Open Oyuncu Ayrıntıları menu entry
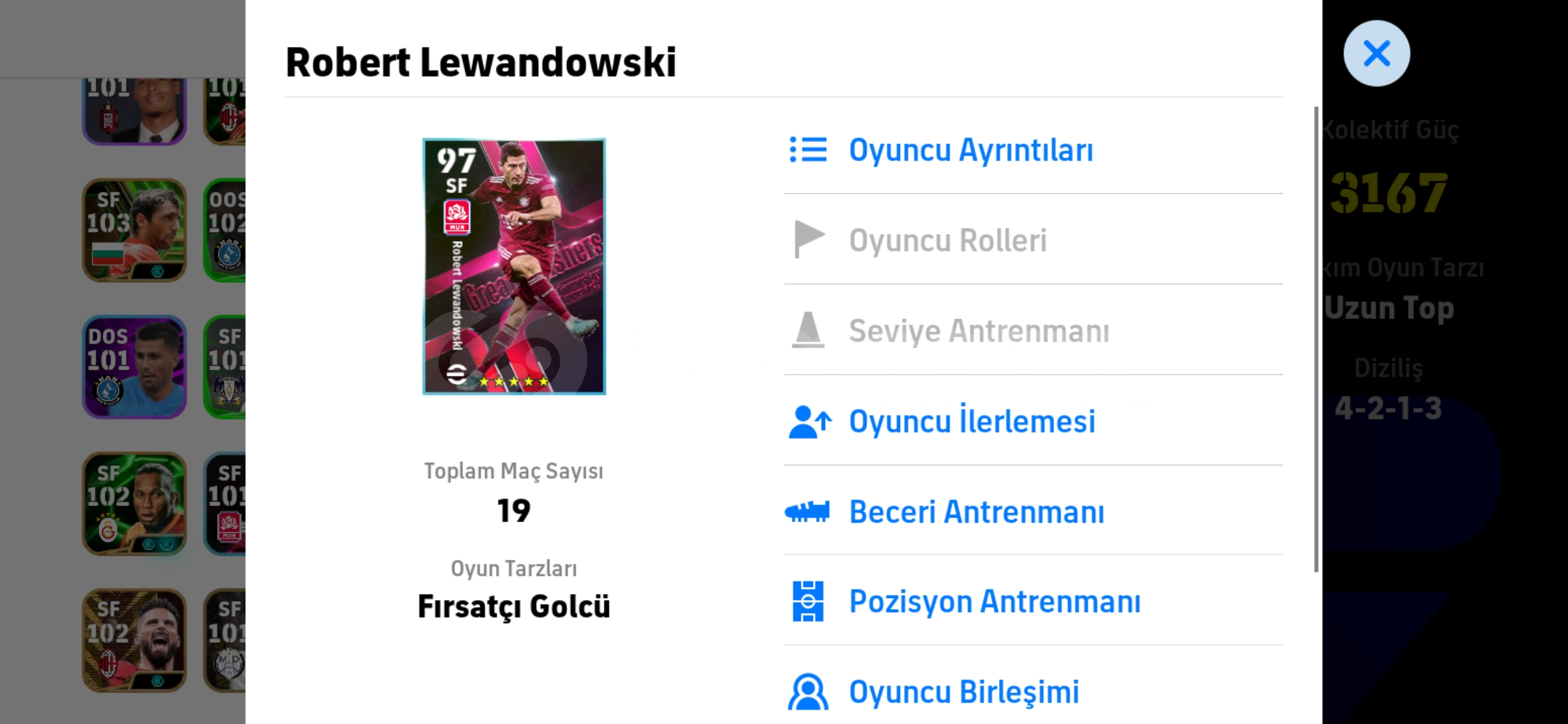The width and height of the screenshot is (1568, 724). (x=1033, y=149)
